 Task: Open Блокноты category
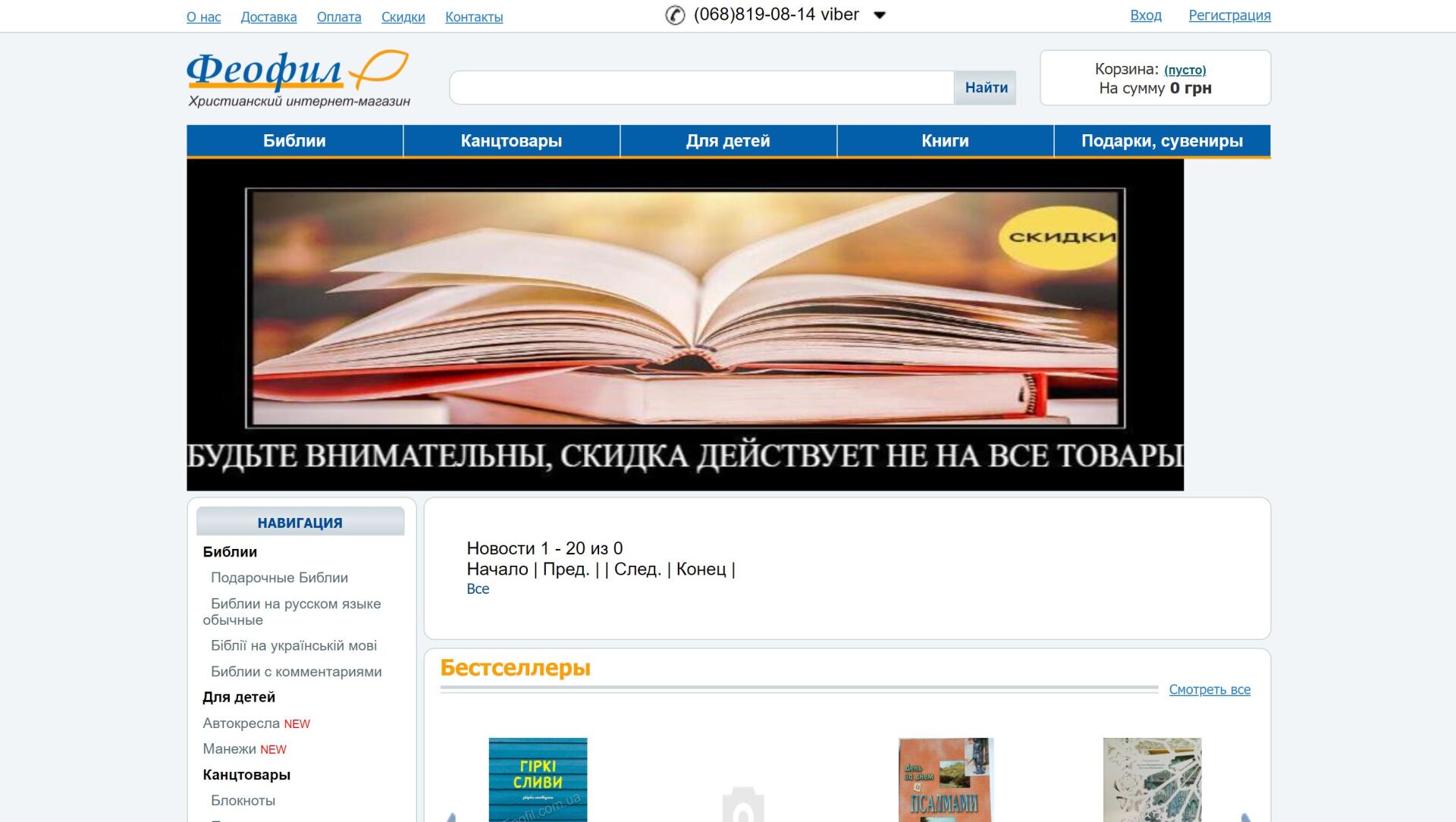(x=243, y=801)
